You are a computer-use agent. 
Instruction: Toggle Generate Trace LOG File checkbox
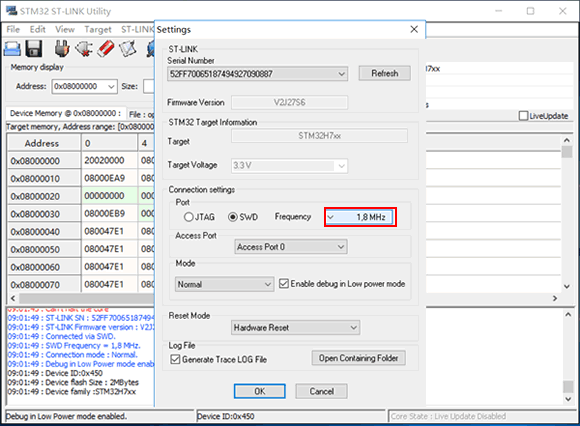click(x=175, y=359)
